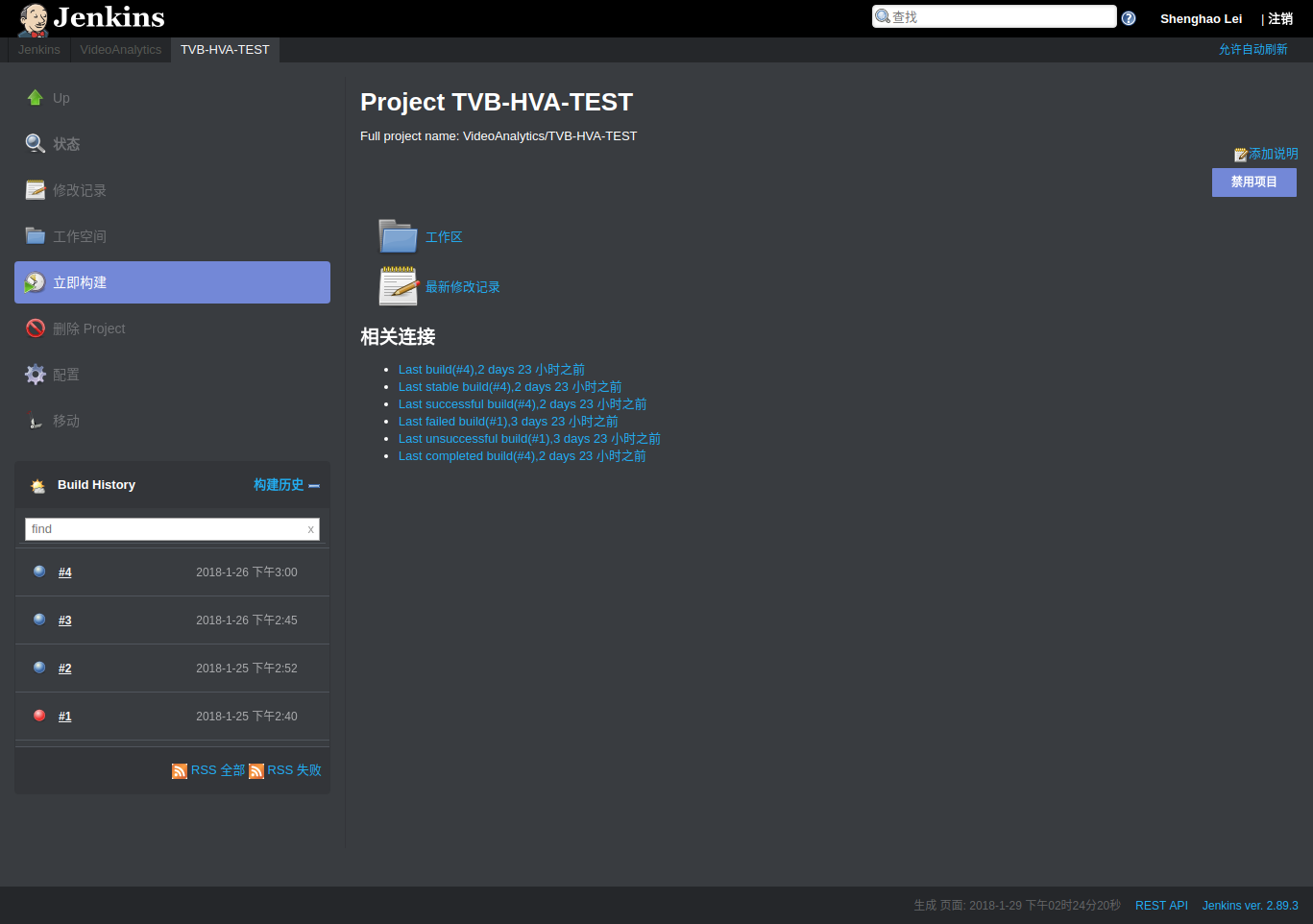Click the RSS 失败 feed icon
Screen dimensions: 1313x924
click(x=256, y=771)
